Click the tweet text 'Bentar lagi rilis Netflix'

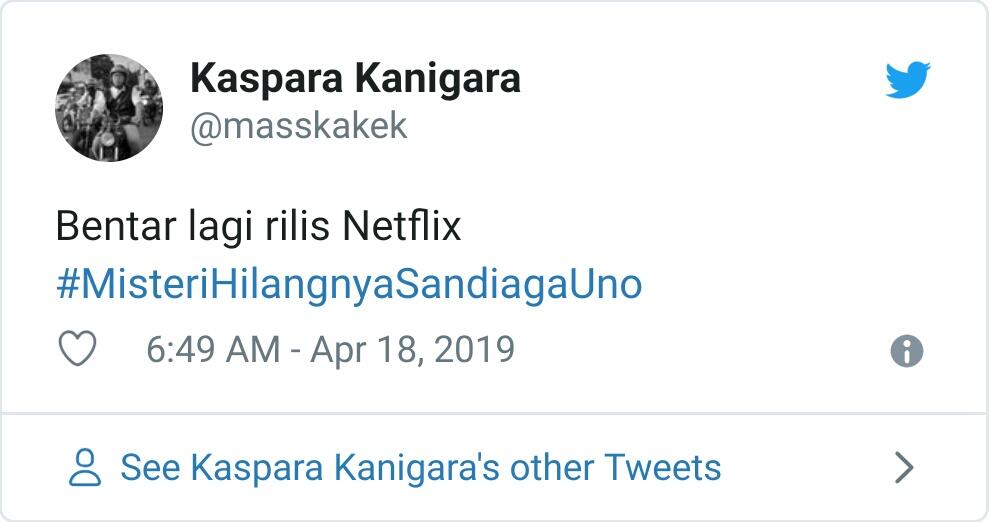coord(258,227)
